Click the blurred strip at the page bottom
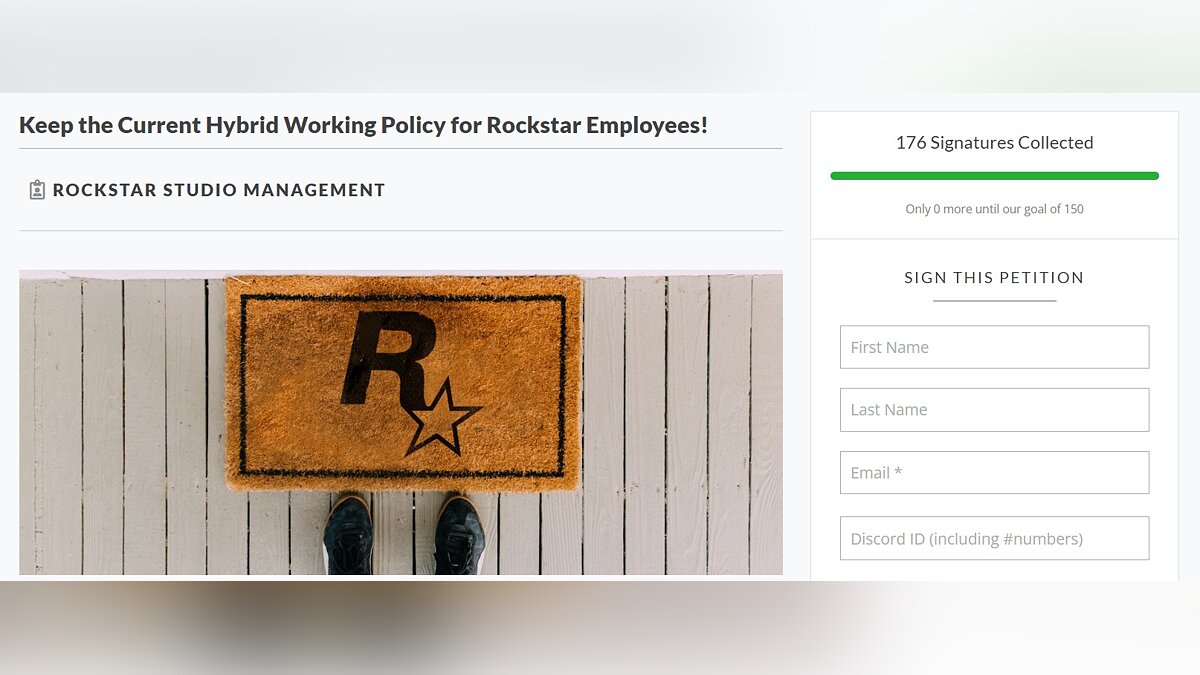The height and width of the screenshot is (675, 1200). (600, 627)
